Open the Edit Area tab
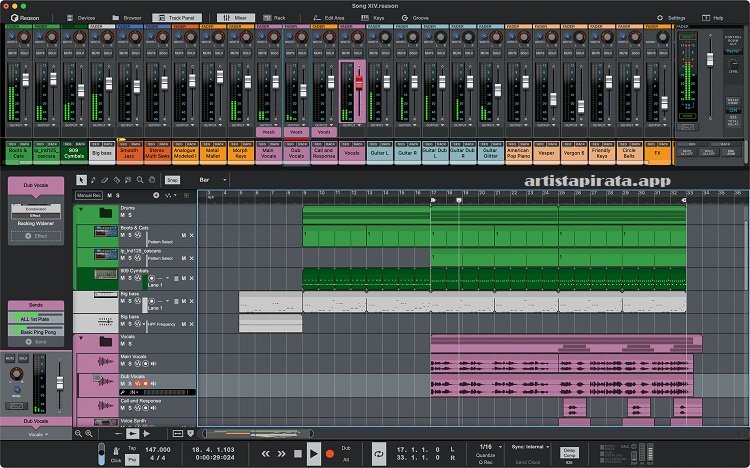 [x=329, y=18]
